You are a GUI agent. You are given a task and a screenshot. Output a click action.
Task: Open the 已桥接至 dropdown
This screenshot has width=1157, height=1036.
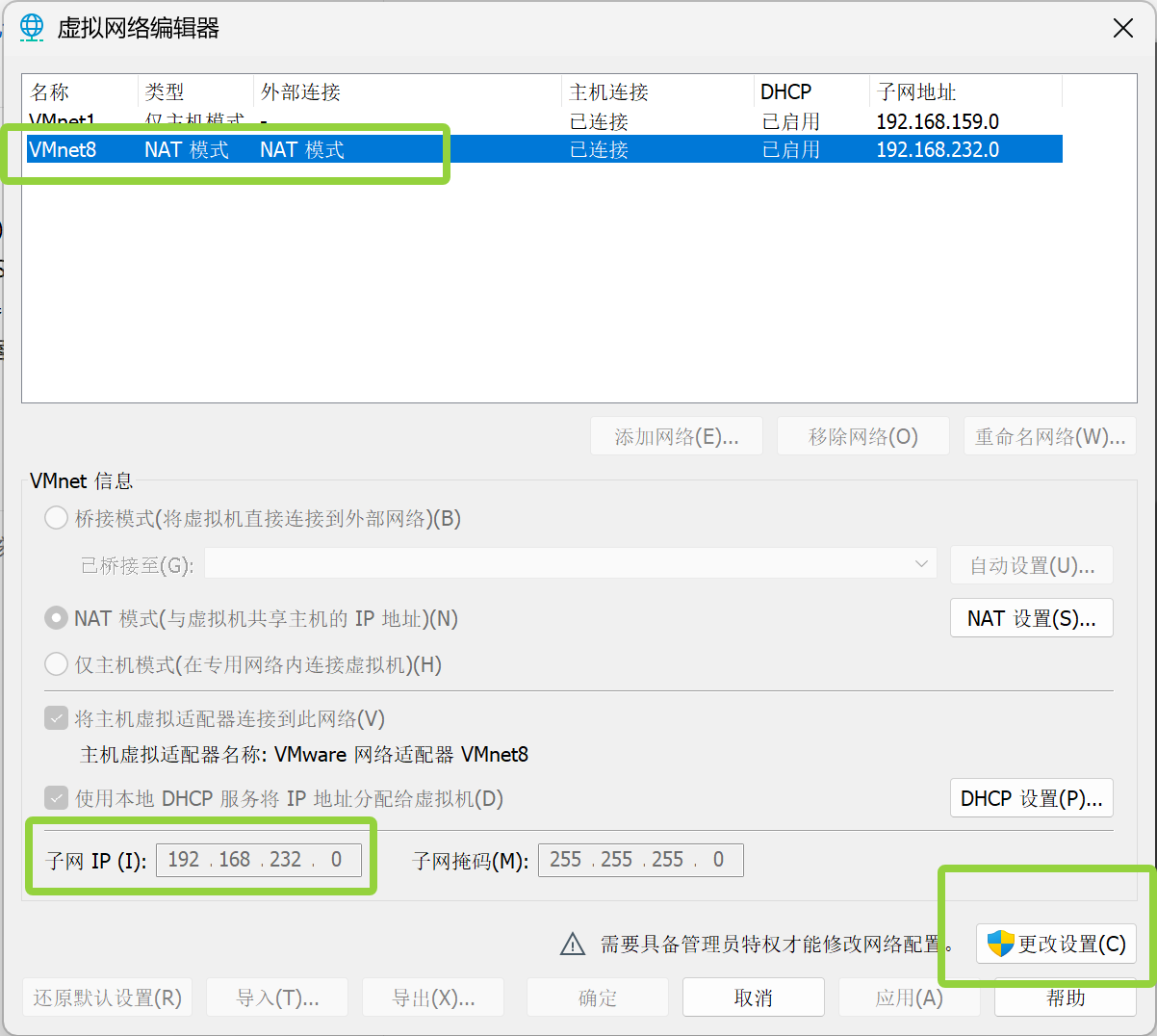[571, 564]
